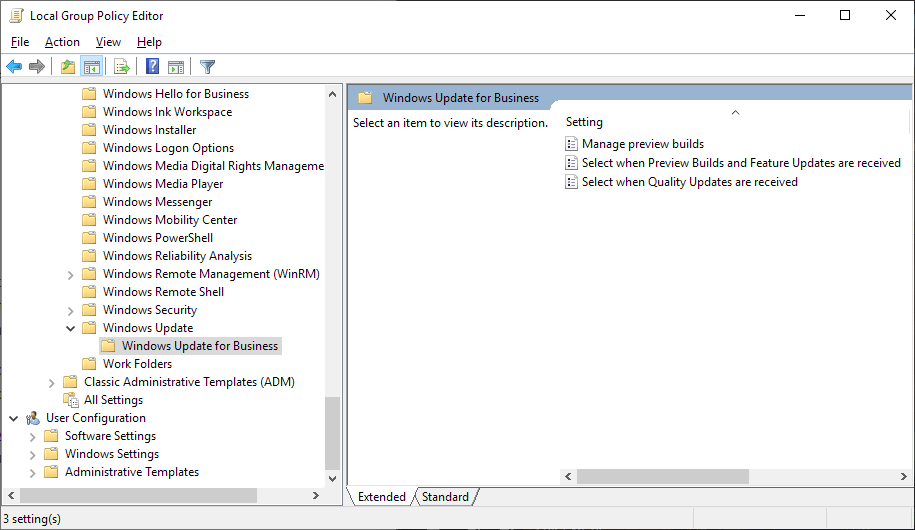Maximize the Local Group Policy Editor window
Image resolution: width=915 pixels, height=530 pixels.
[x=845, y=15]
